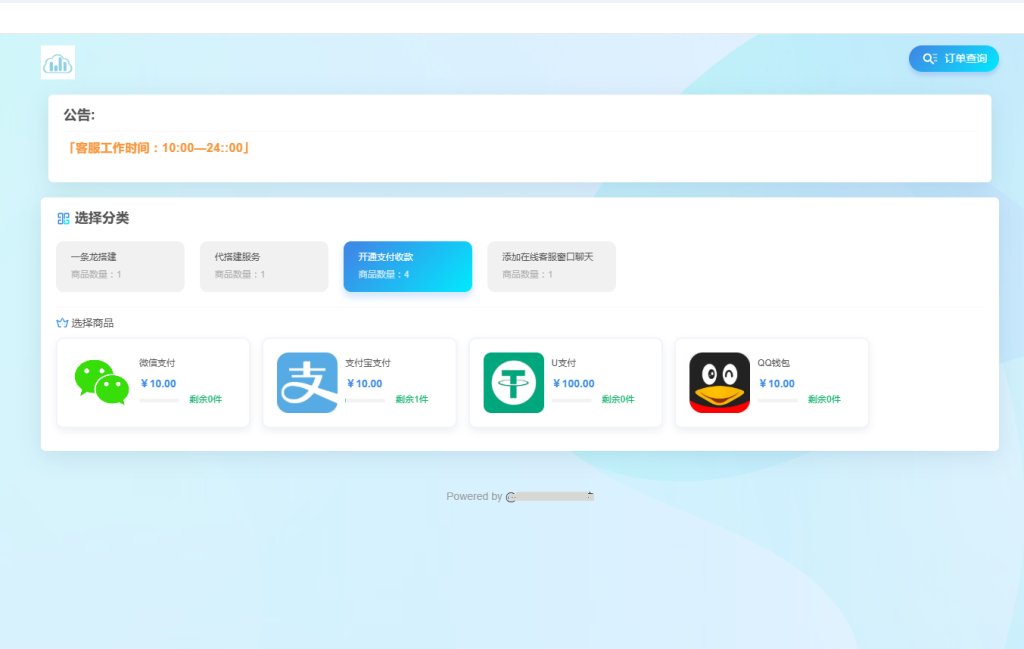Screen dimensions: 1024x649
Task: Select the 代搭建服务 category
Action: (264, 266)
